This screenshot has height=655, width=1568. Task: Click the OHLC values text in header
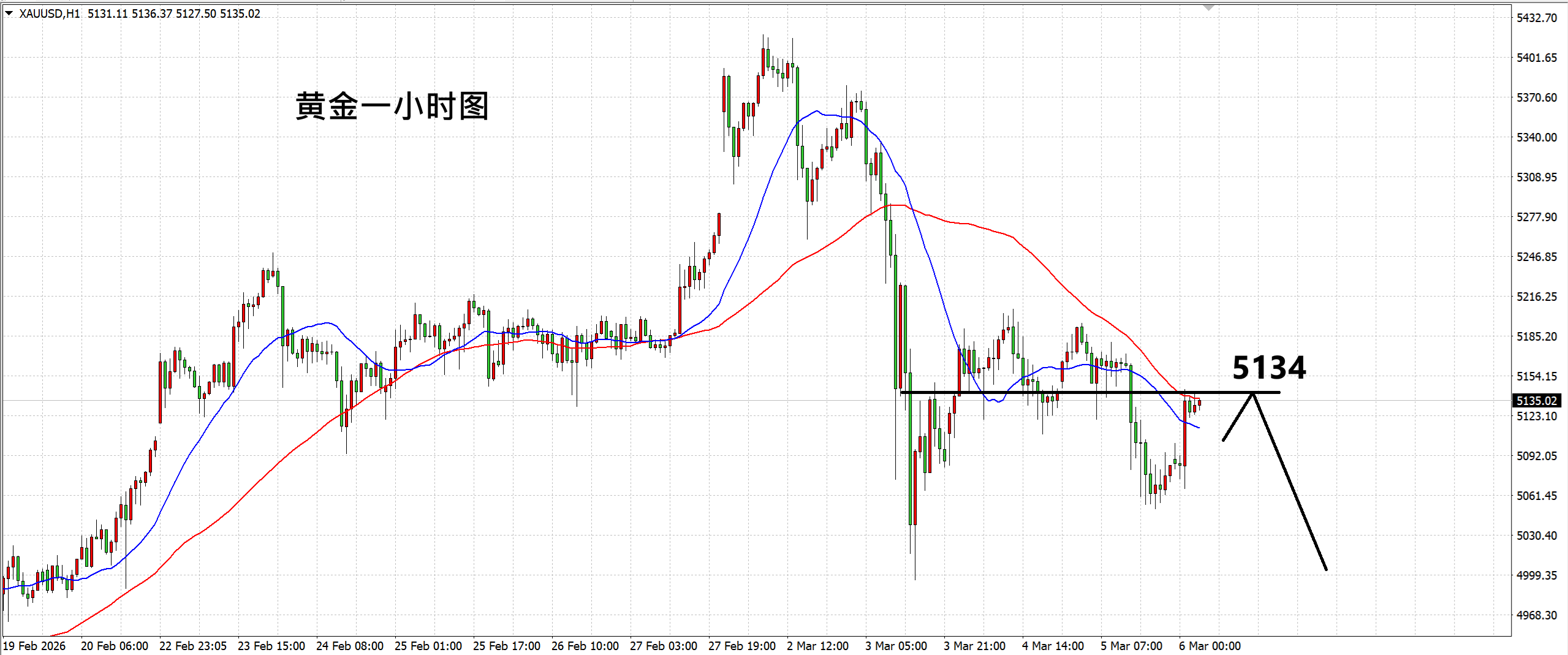[173, 13]
